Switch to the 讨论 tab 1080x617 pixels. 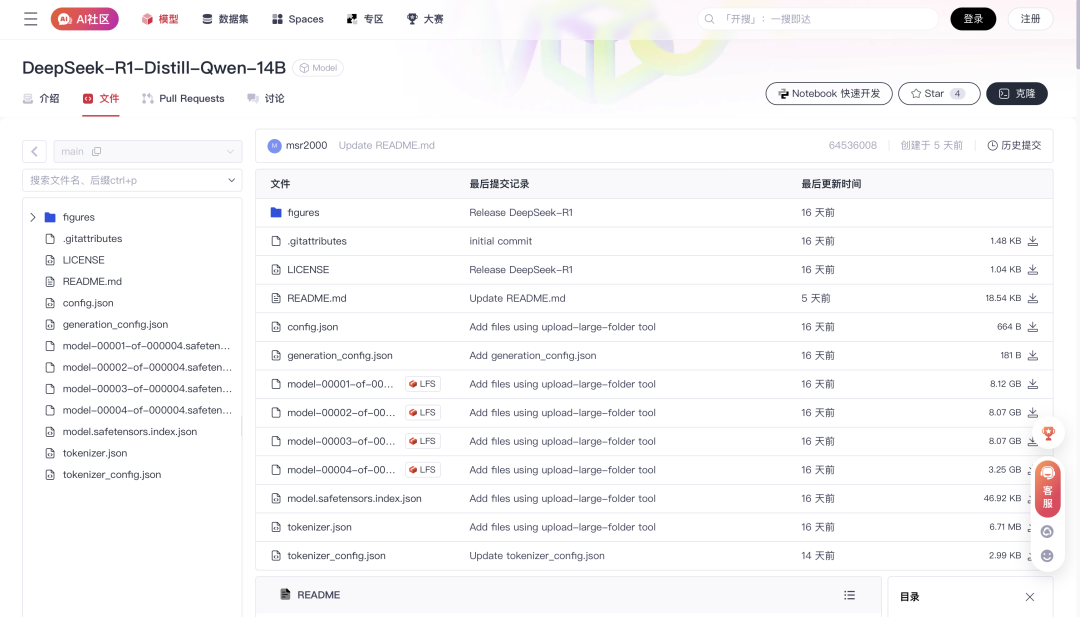click(266, 98)
